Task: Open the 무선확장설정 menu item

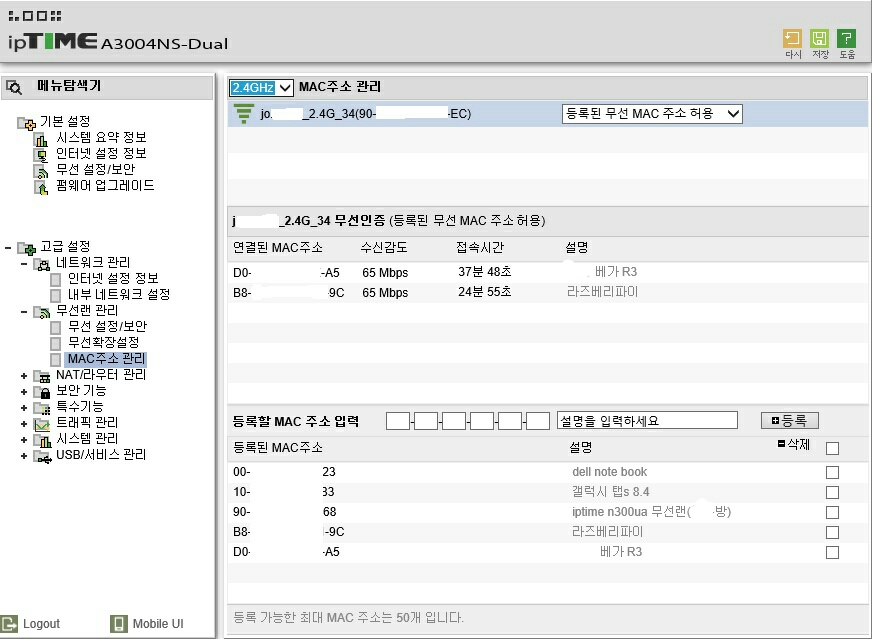Action: coord(103,343)
